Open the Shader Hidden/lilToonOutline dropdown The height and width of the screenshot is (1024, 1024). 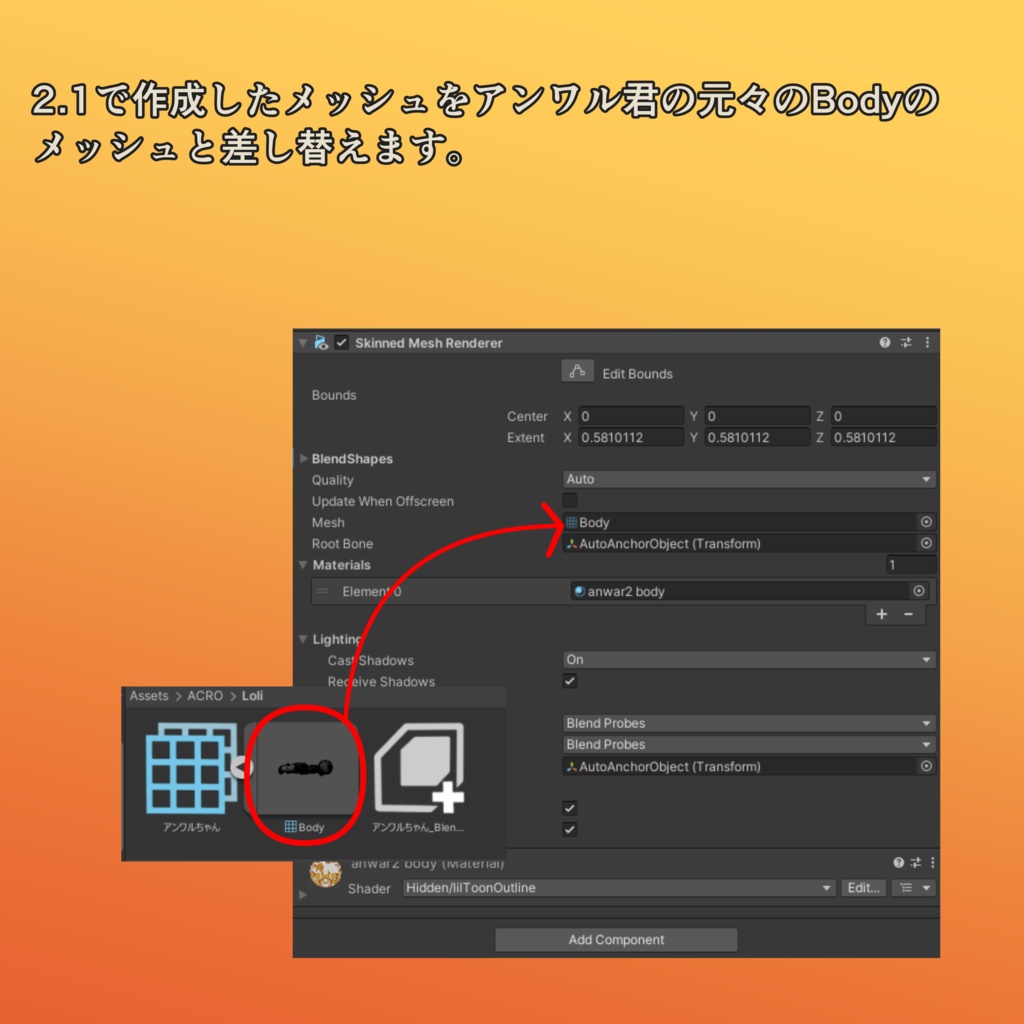click(619, 888)
